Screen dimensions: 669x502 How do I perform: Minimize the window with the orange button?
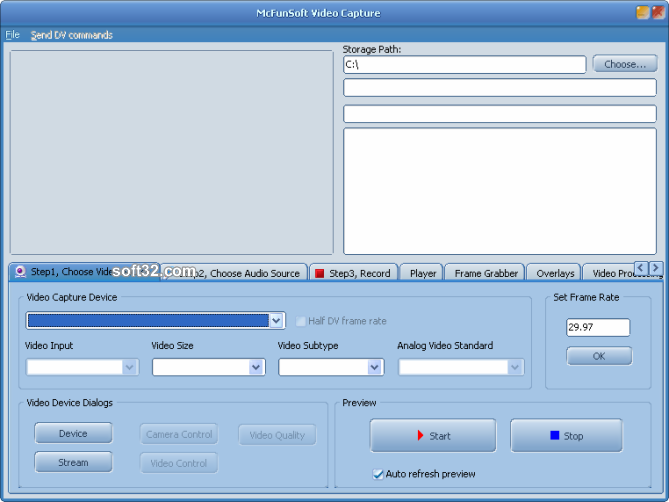[x=643, y=12]
